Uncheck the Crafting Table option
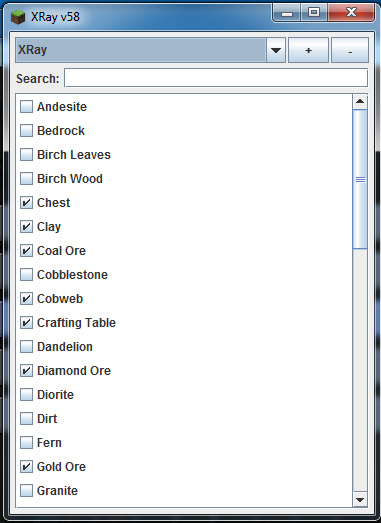Screen dimensions: 381x523 click(x=26, y=323)
